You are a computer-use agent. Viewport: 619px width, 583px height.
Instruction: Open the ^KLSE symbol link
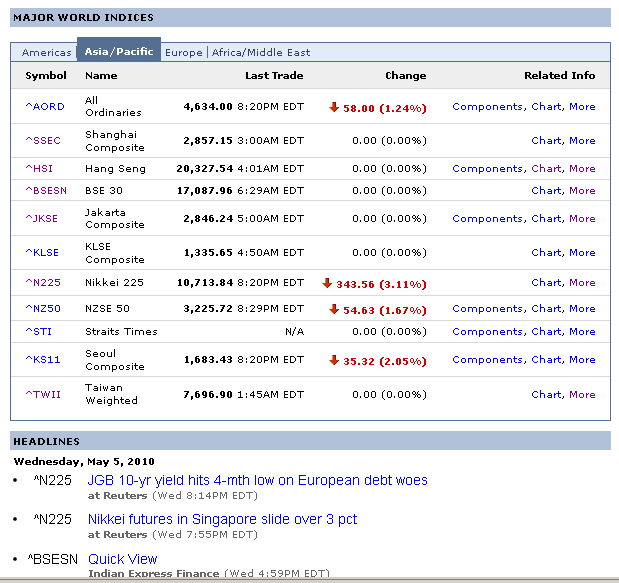click(42, 253)
